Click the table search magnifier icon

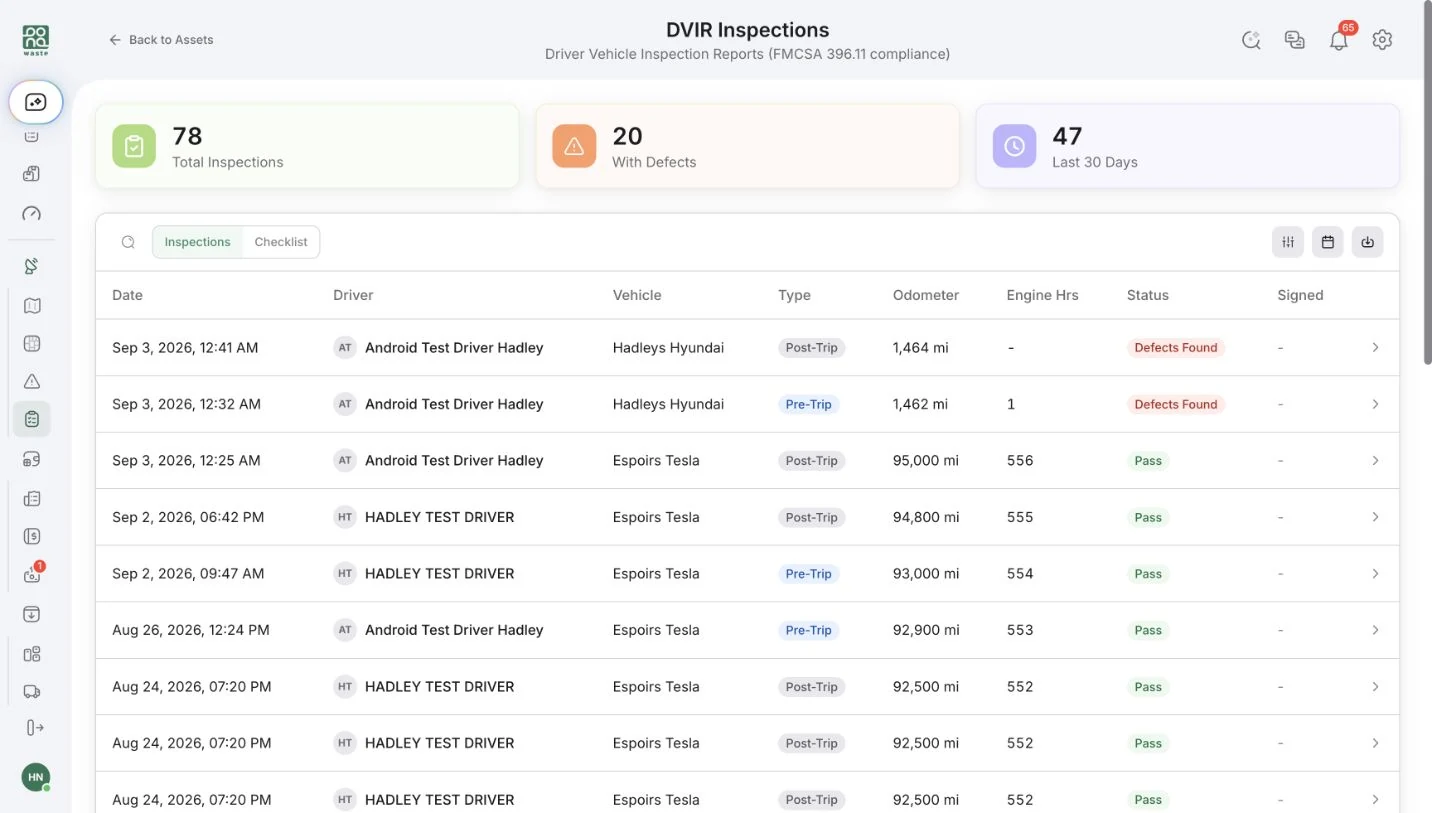point(128,242)
